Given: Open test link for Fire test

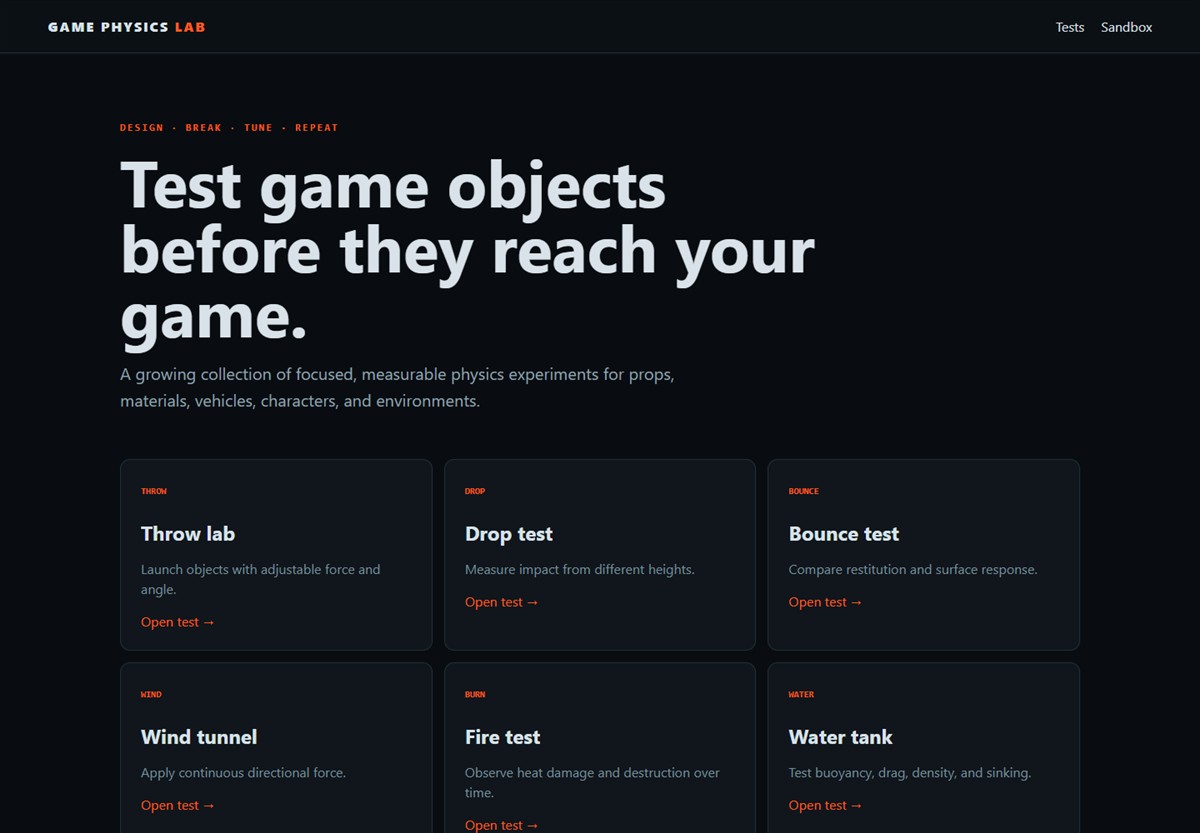Looking at the screenshot, I should (502, 825).
